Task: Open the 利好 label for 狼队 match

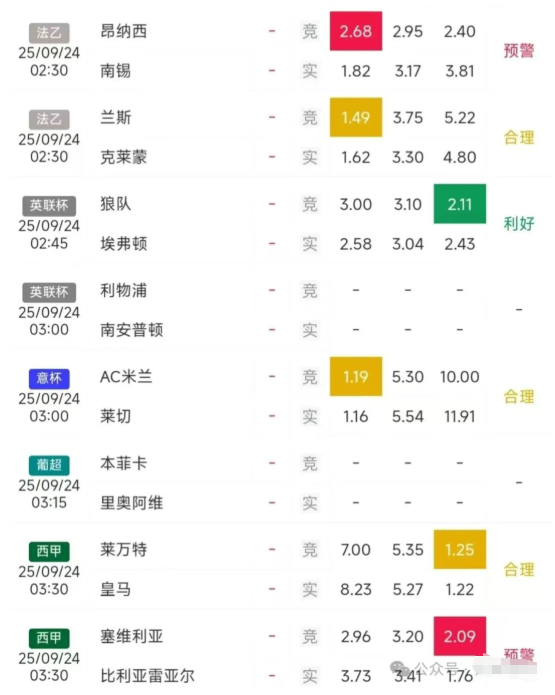Action: click(519, 223)
